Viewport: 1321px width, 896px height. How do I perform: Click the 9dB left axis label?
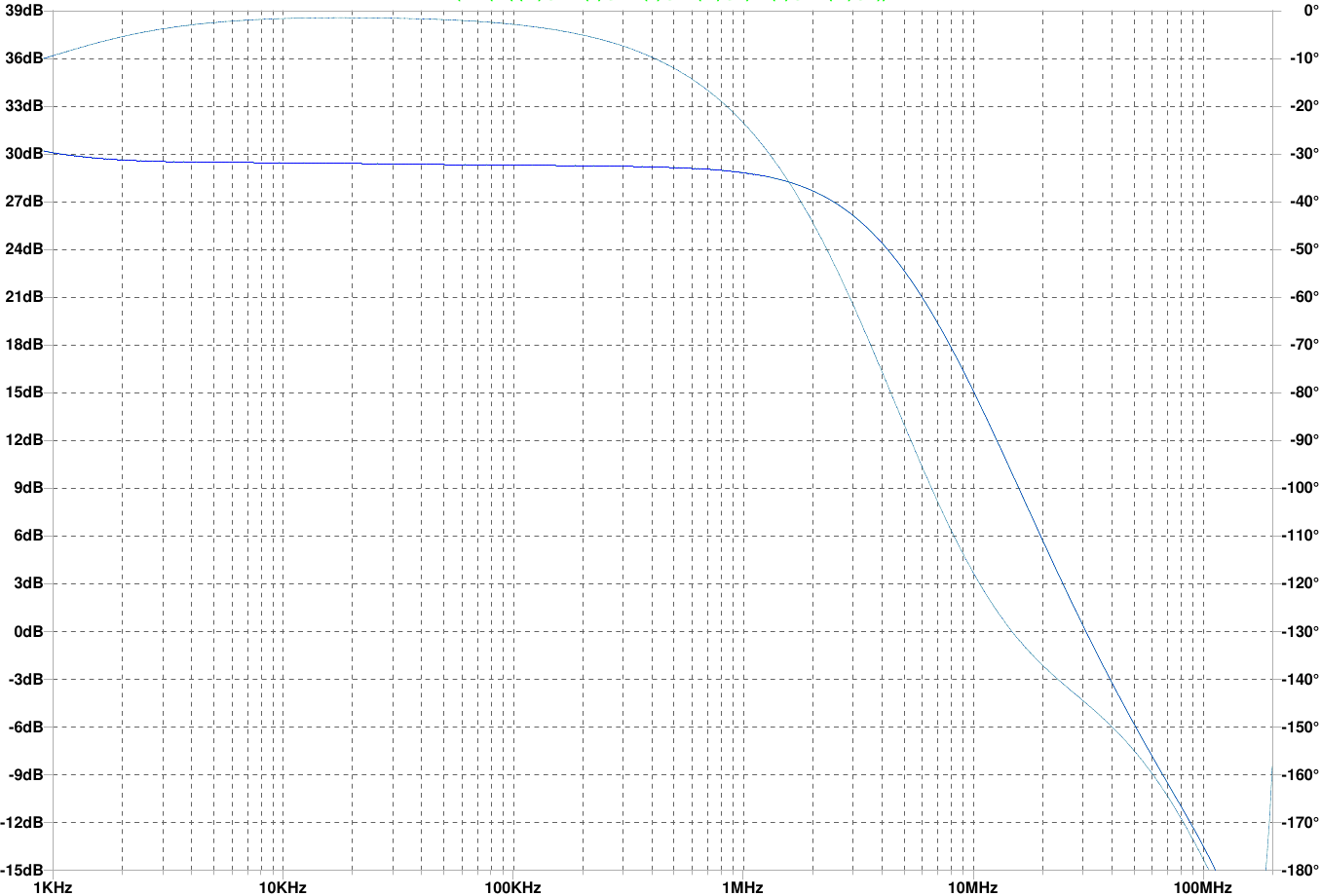click(x=26, y=488)
